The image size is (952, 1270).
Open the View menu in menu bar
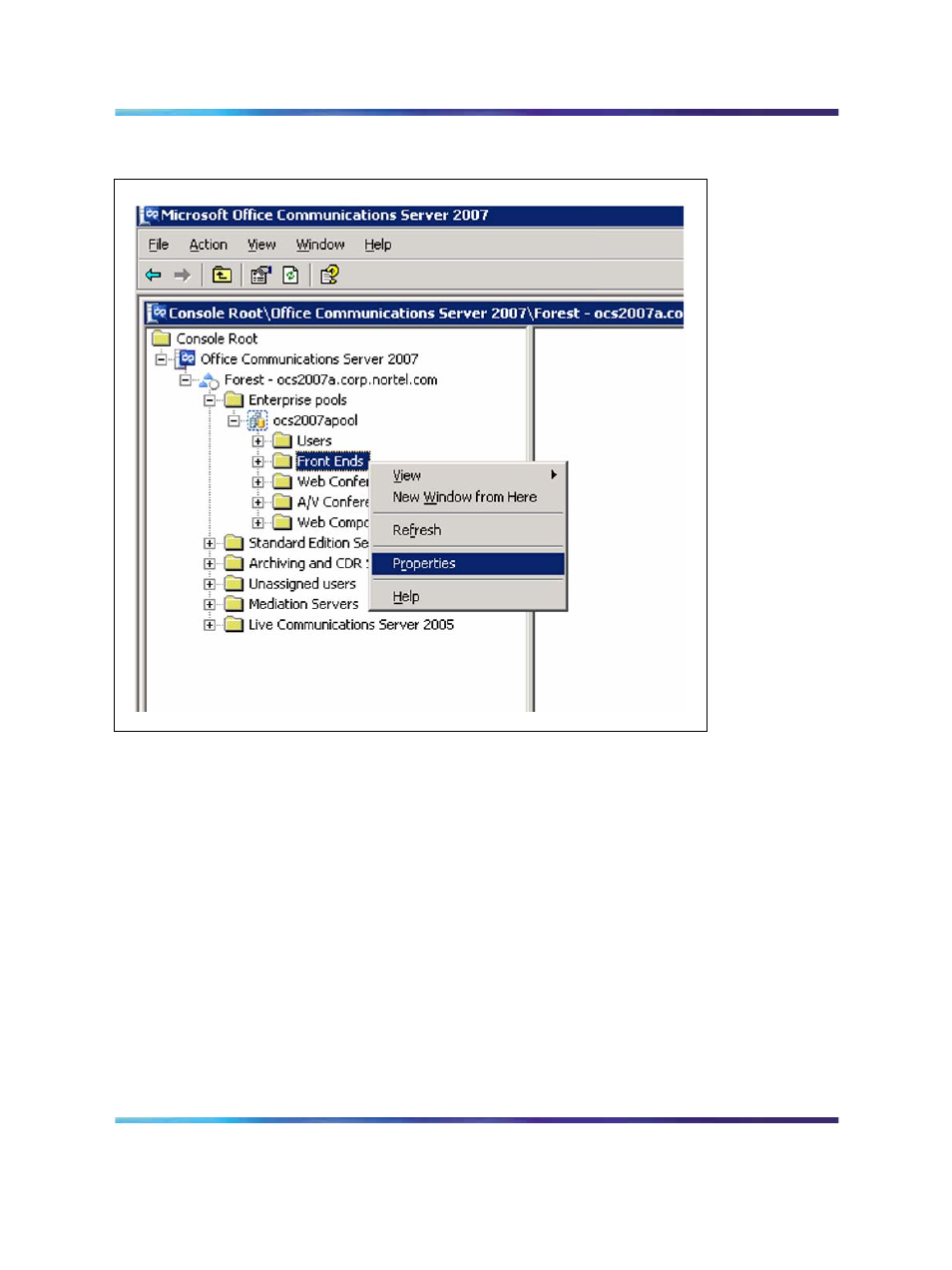pyautogui.click(x=261, y=245)
